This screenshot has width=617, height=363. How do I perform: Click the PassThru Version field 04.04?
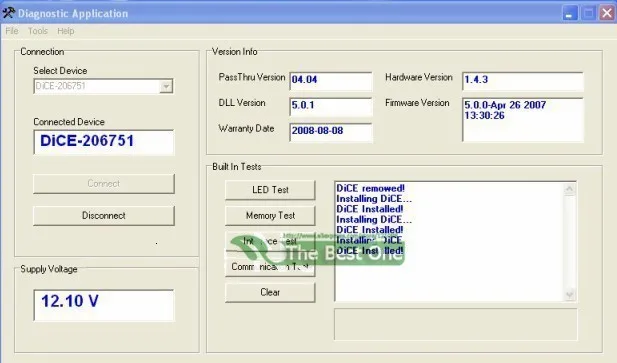tap(331, 81)
